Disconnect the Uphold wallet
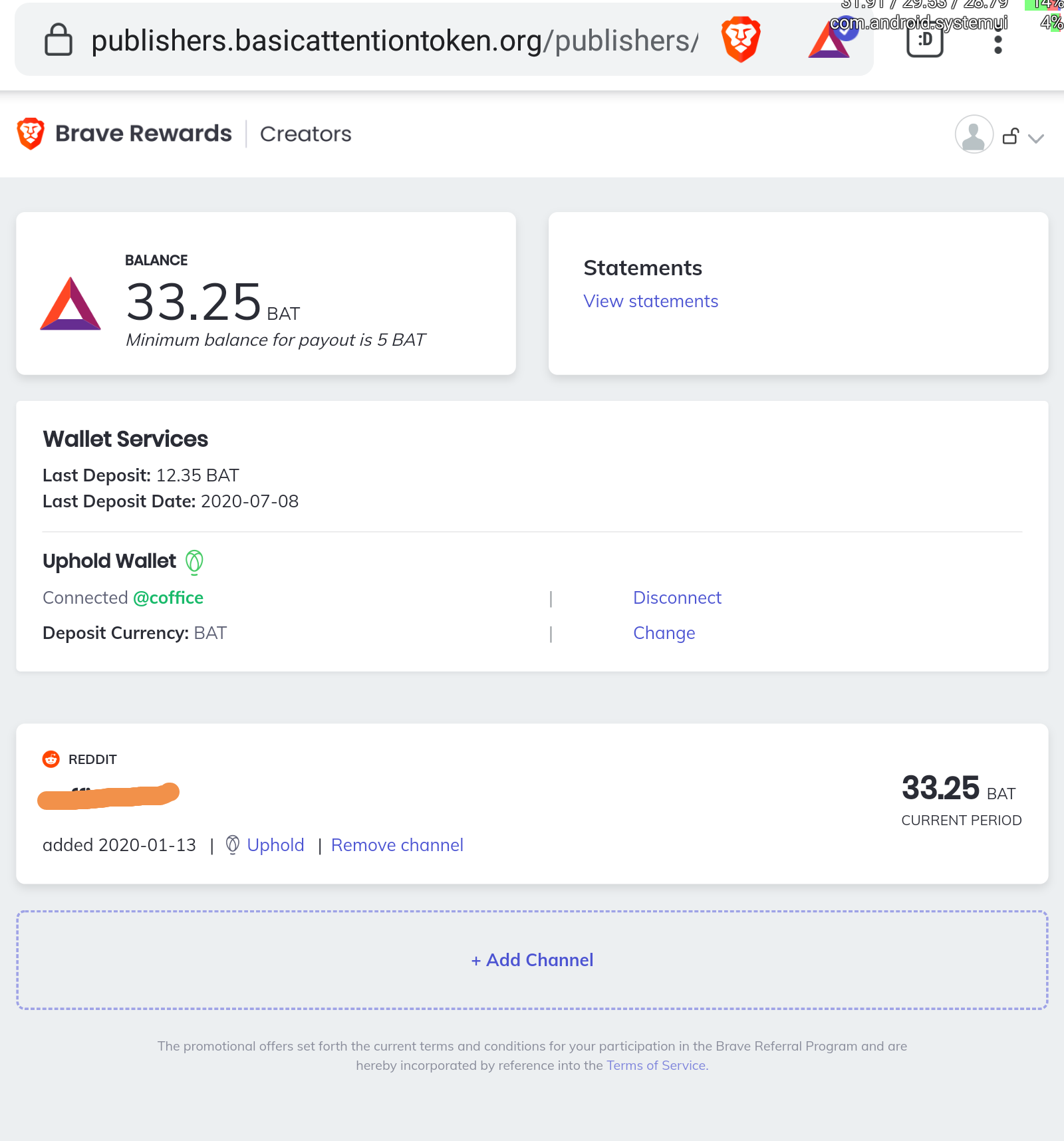Screen dimensions: 1064x1141 click(x=677, y=598)
